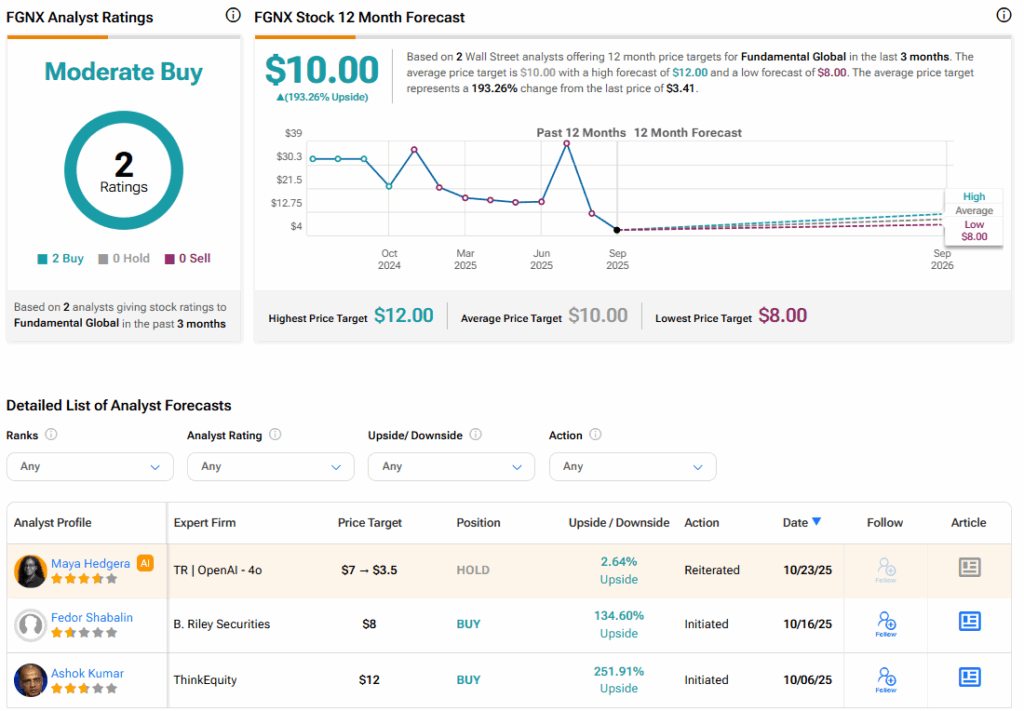Open article icon for B. Riley Securities row

tap(968, 622)
